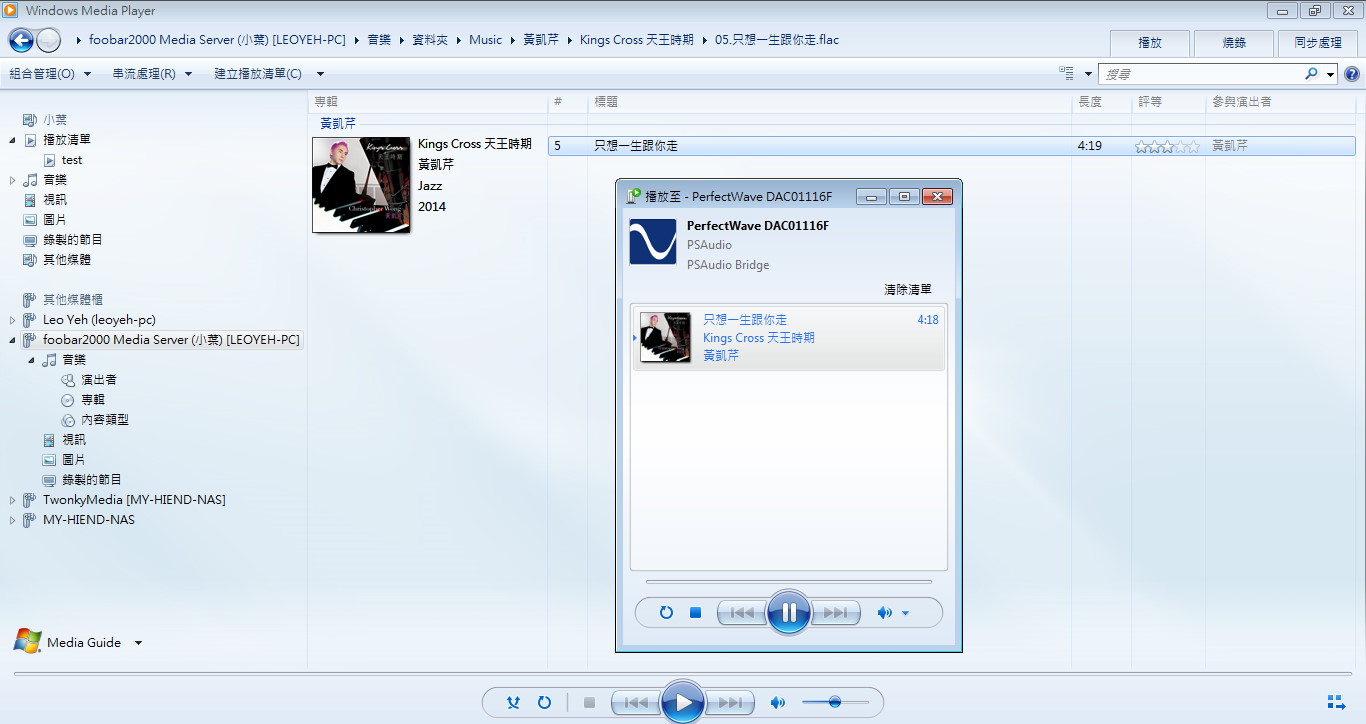Collapse the foobar2000 Media Server node

coord(12,340)
